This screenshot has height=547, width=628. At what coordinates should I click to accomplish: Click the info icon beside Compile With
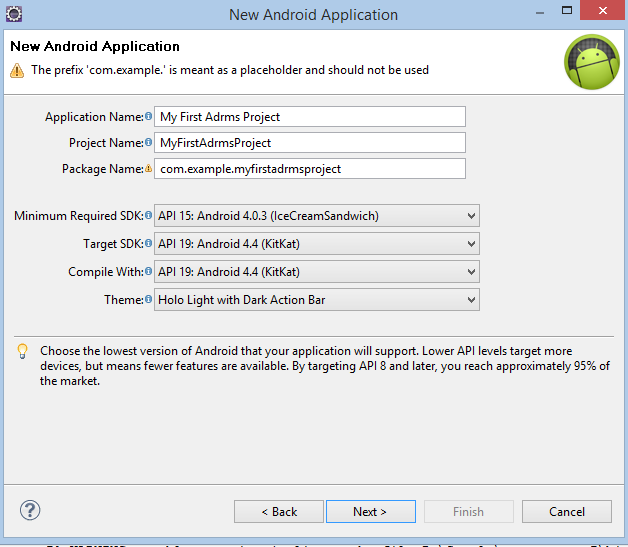148,271
